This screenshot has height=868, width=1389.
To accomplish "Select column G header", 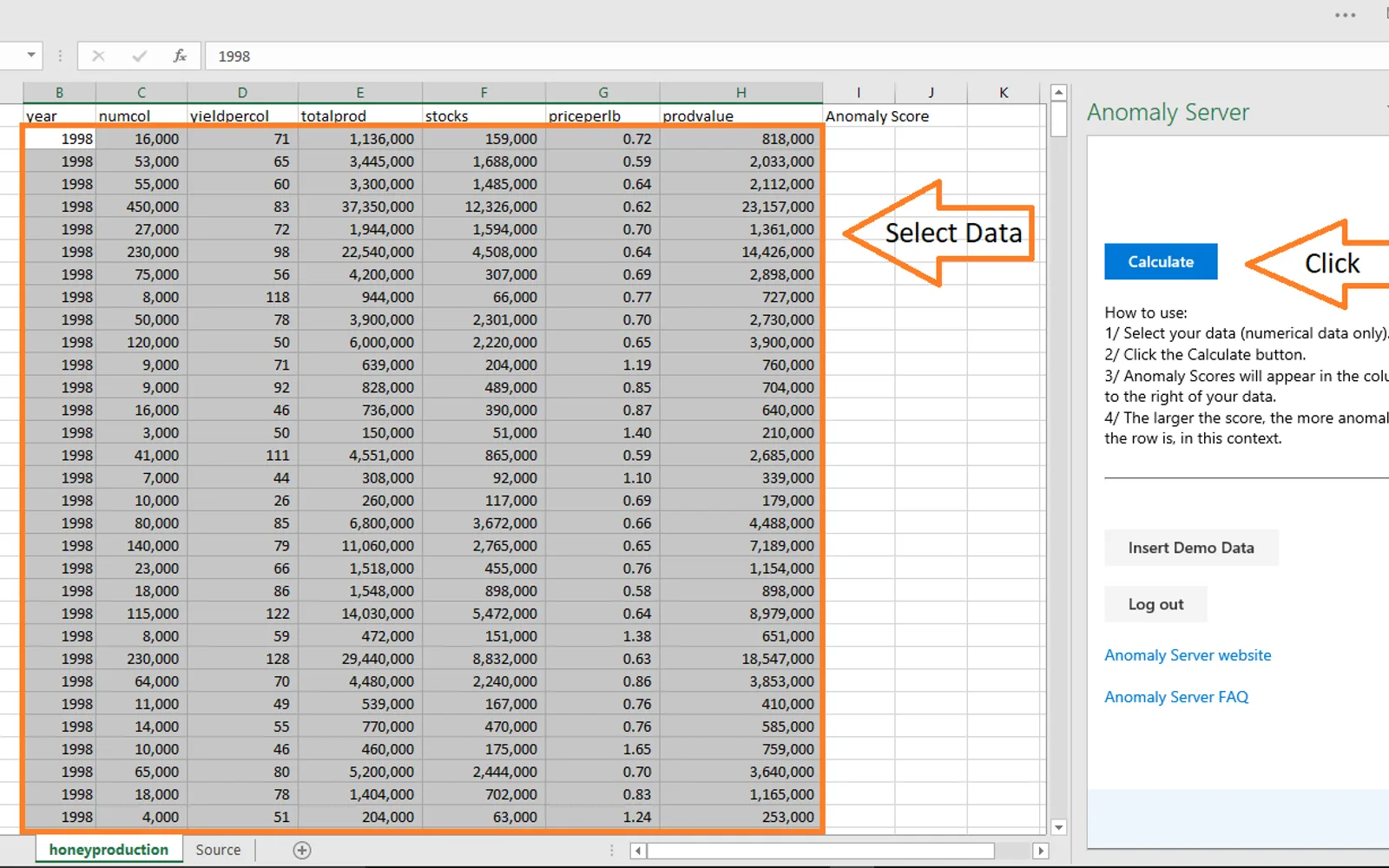I will 602,93.
